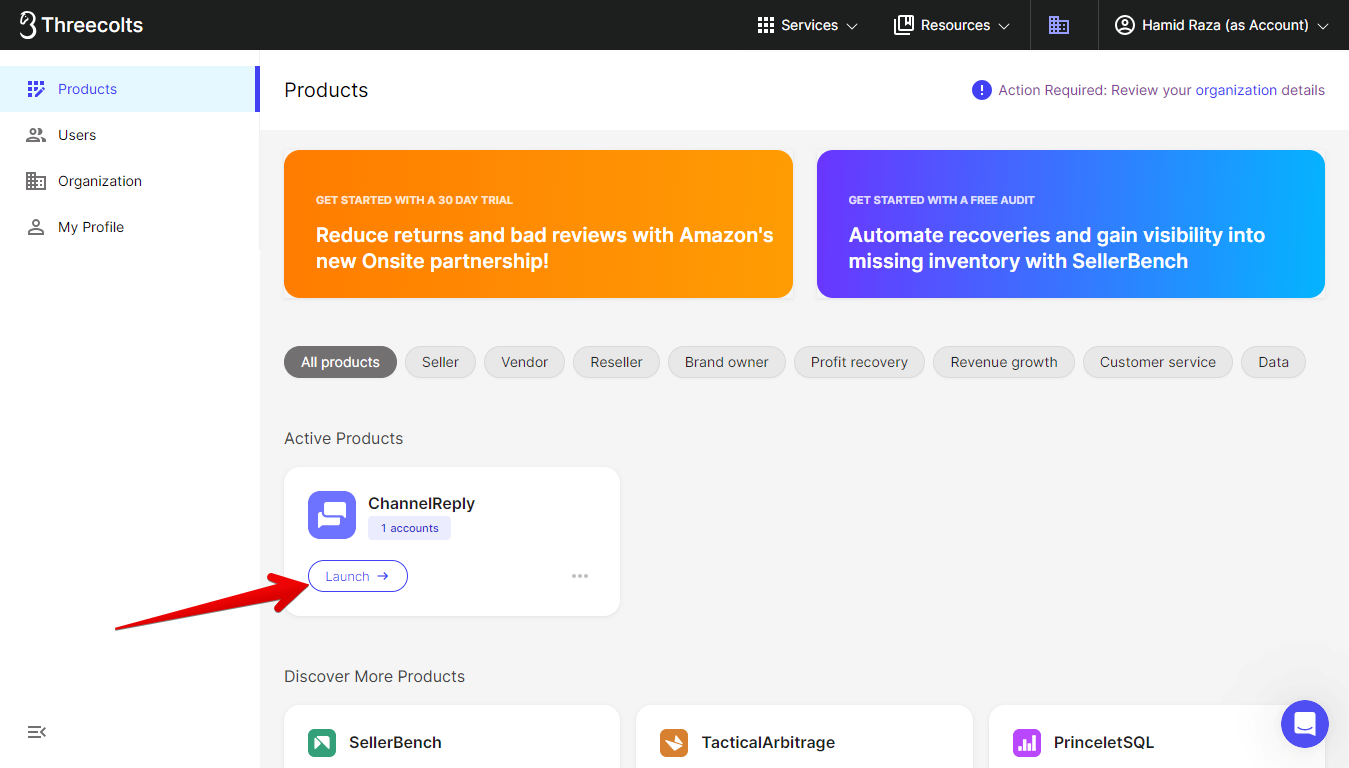Go to Users in the sidebar

click(x=77, y=135)
